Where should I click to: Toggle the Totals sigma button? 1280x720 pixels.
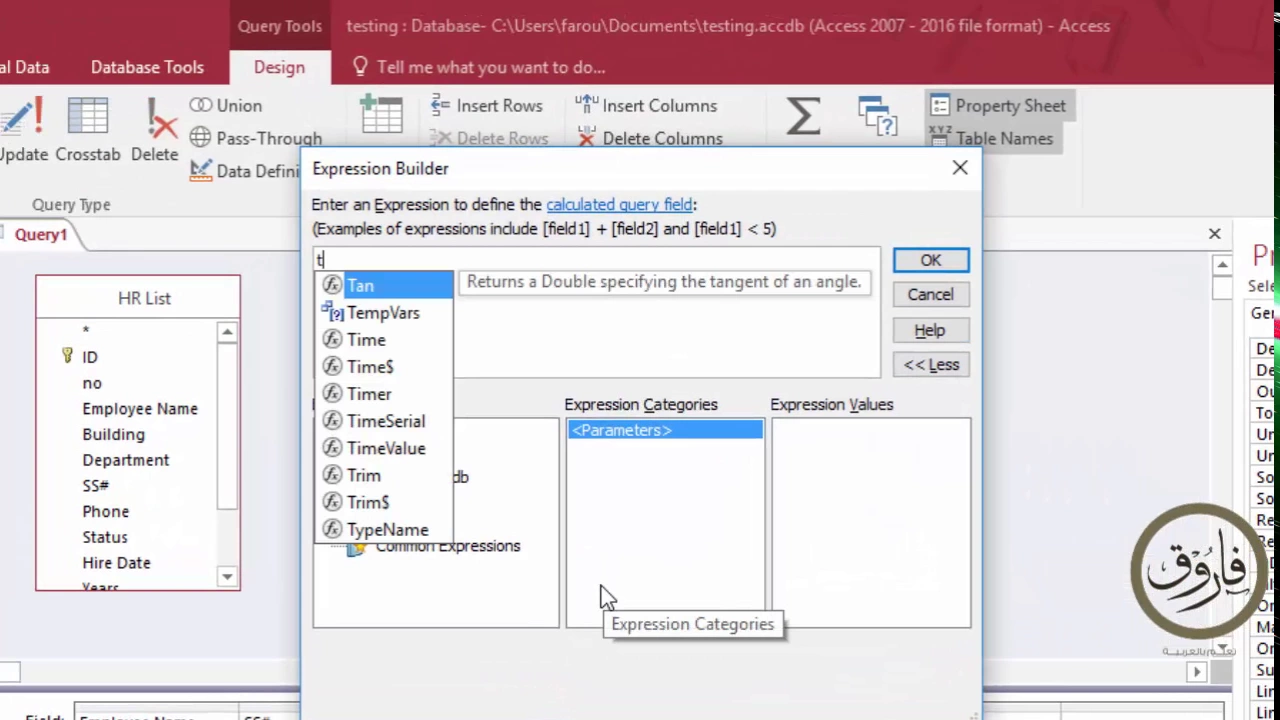click(x=803, y=116)
